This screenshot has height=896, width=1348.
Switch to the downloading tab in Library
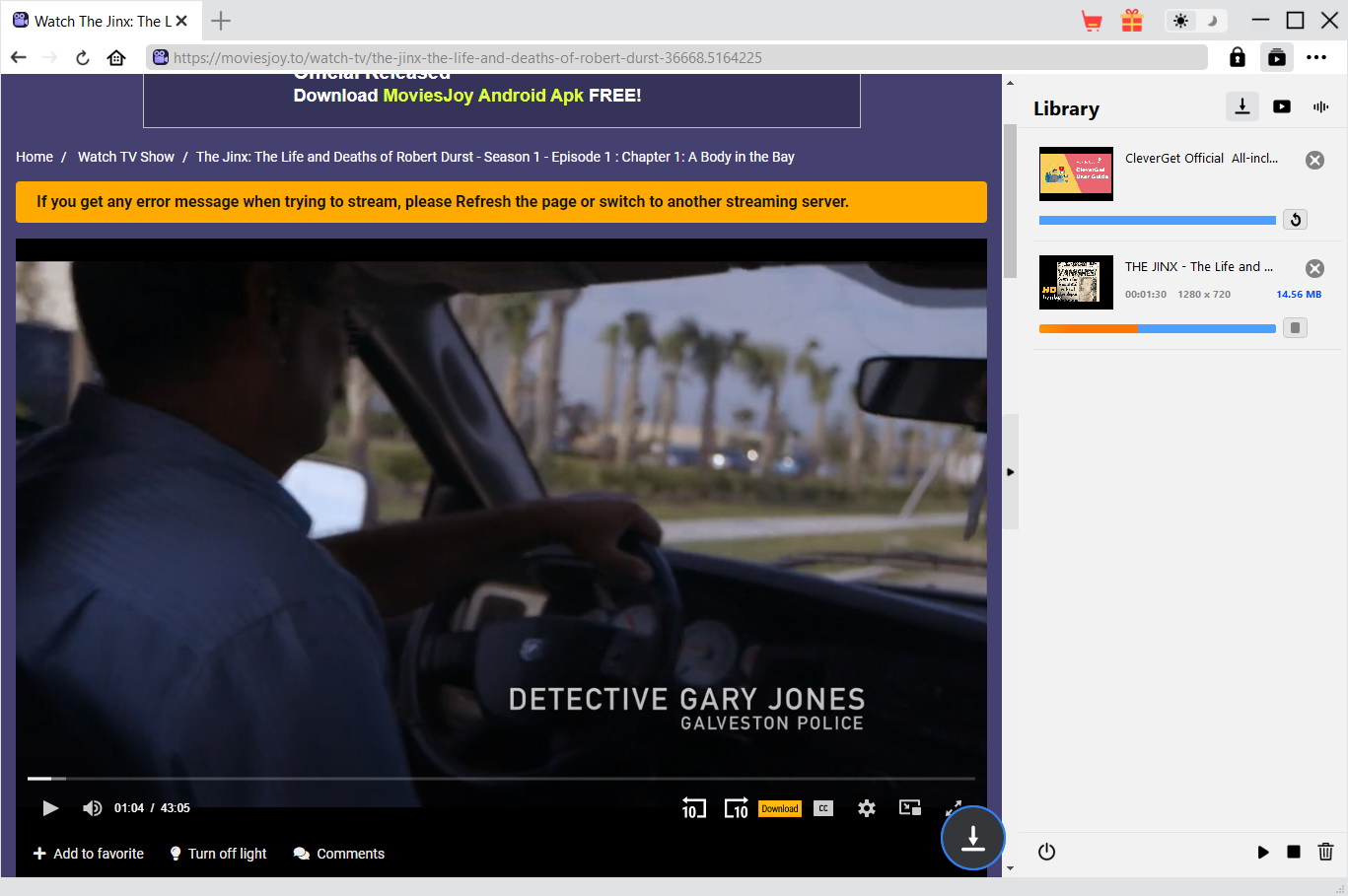click(1242, 106)
